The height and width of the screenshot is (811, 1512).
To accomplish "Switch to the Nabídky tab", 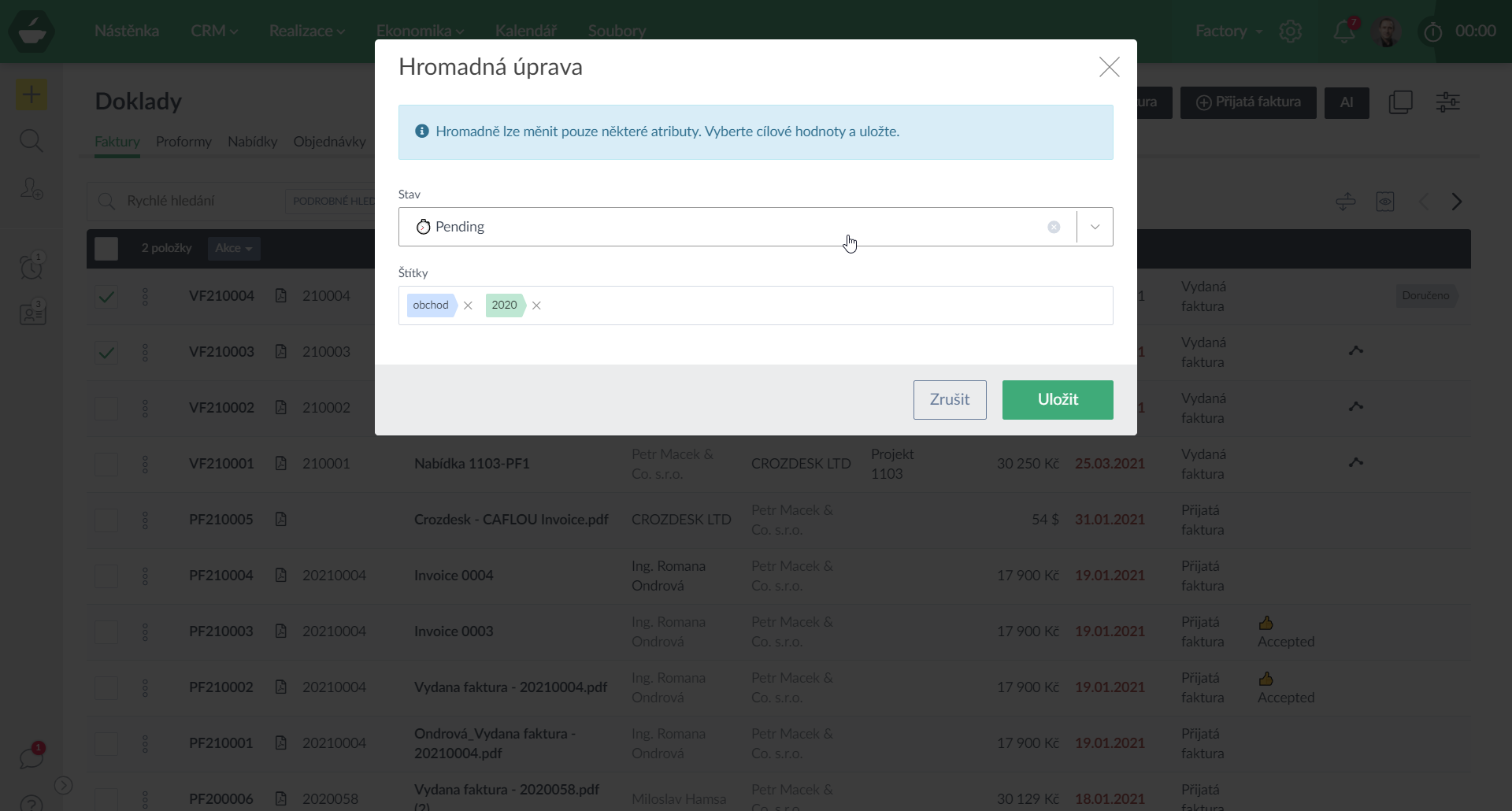I will click(x=252, y=142).
